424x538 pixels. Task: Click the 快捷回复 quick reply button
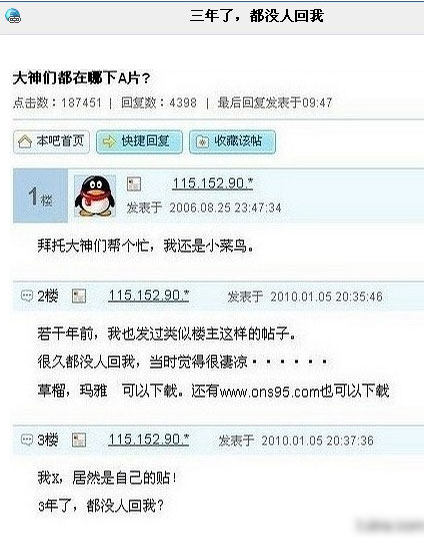coord(139,142)
